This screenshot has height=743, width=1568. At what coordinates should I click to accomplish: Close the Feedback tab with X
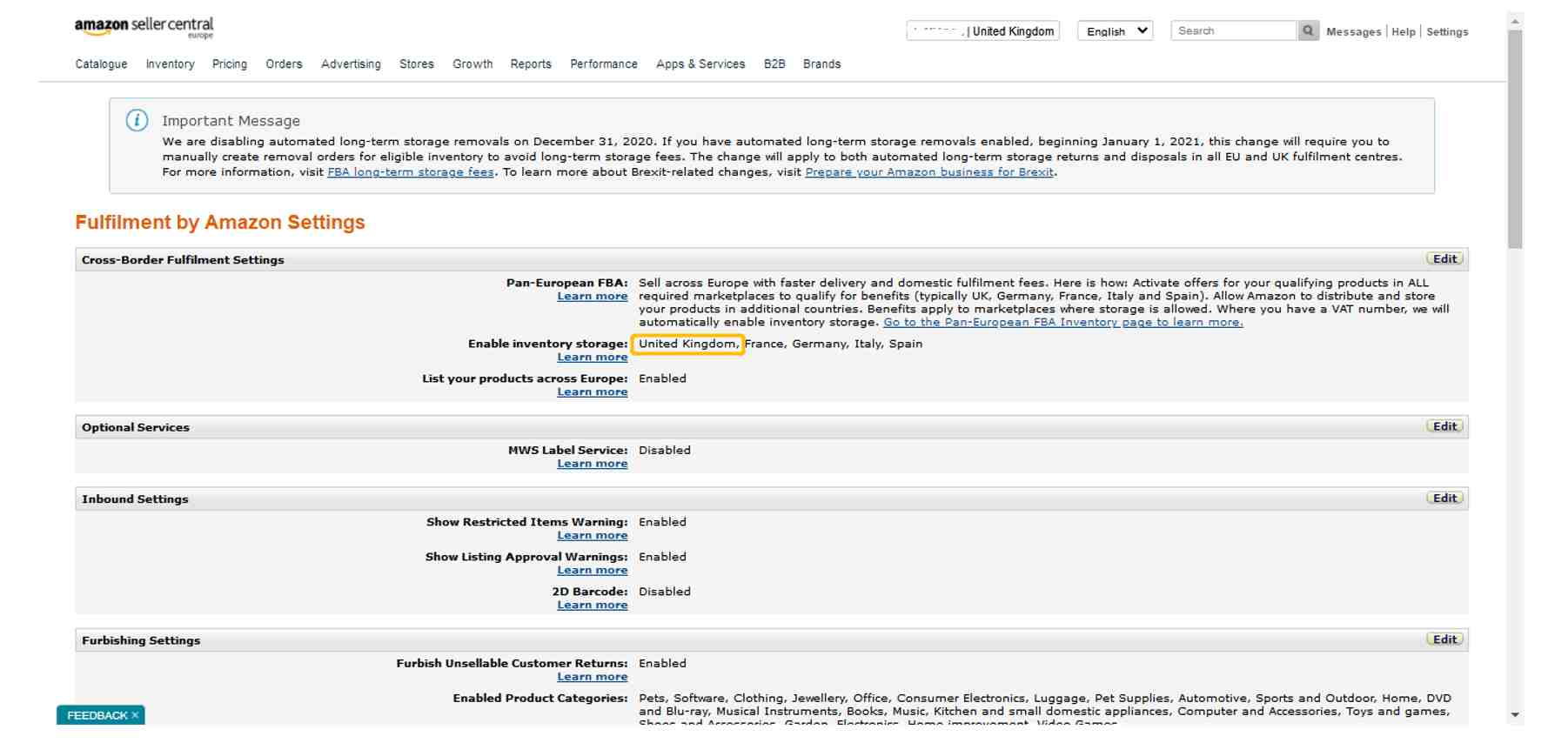[x=136, y=715]
